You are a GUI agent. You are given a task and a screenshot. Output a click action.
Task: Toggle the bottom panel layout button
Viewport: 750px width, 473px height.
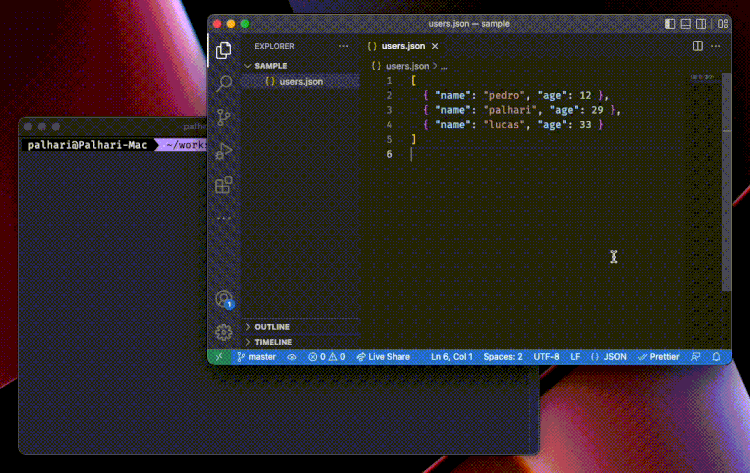(685, 24)
